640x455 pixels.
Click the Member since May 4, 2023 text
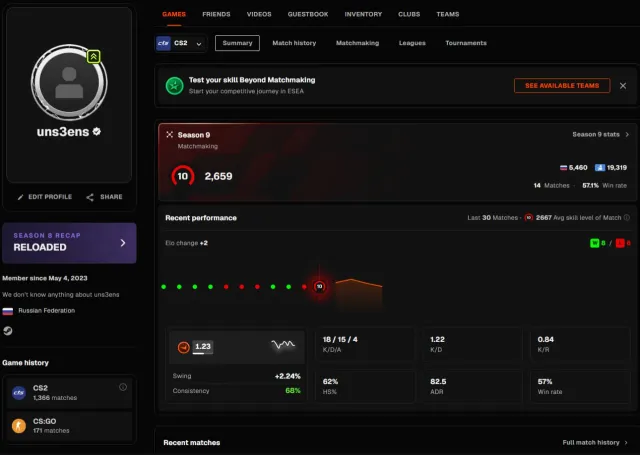click(x=45, y=278)
